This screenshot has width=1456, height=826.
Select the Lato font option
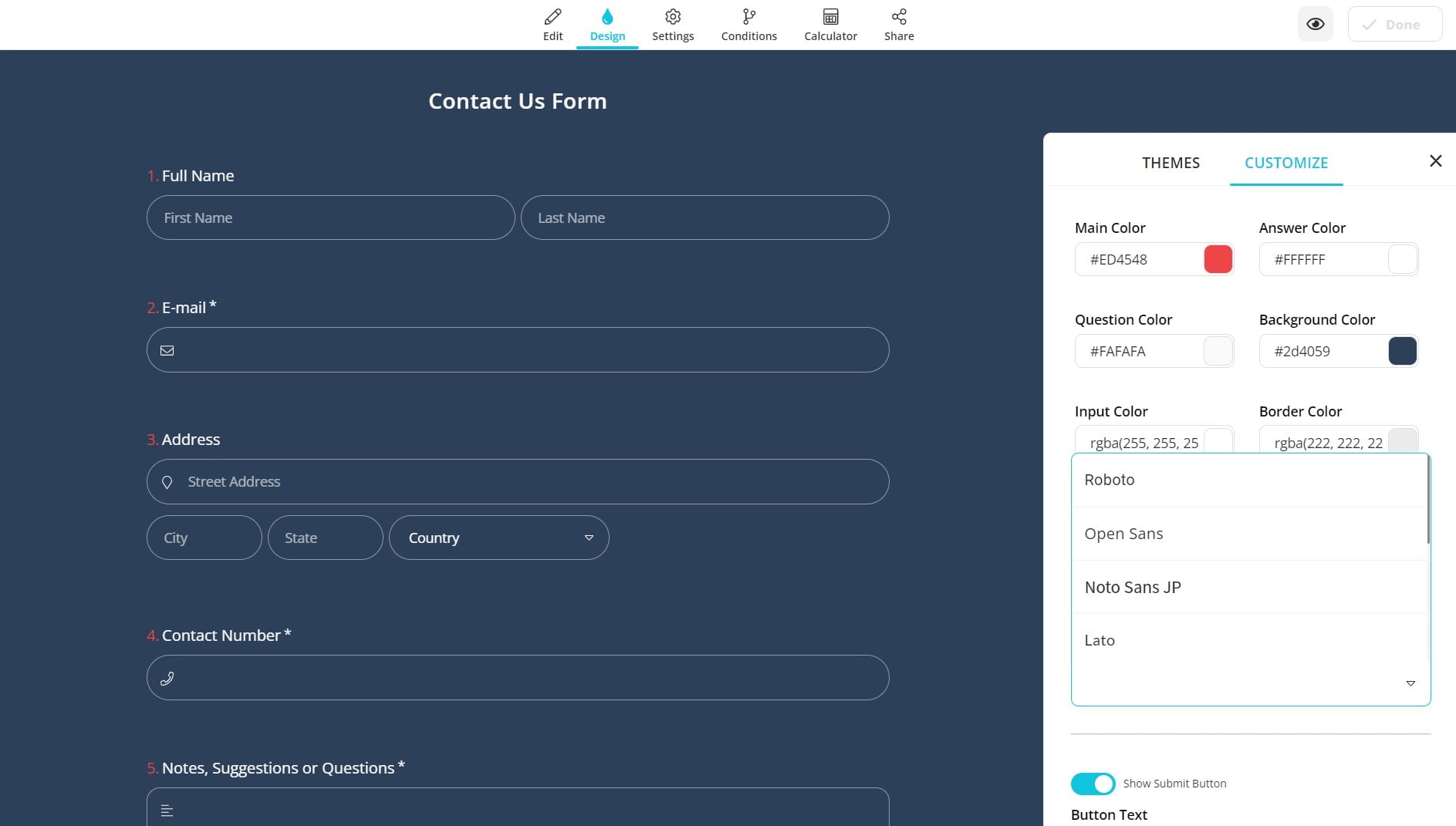point(1100,640)
